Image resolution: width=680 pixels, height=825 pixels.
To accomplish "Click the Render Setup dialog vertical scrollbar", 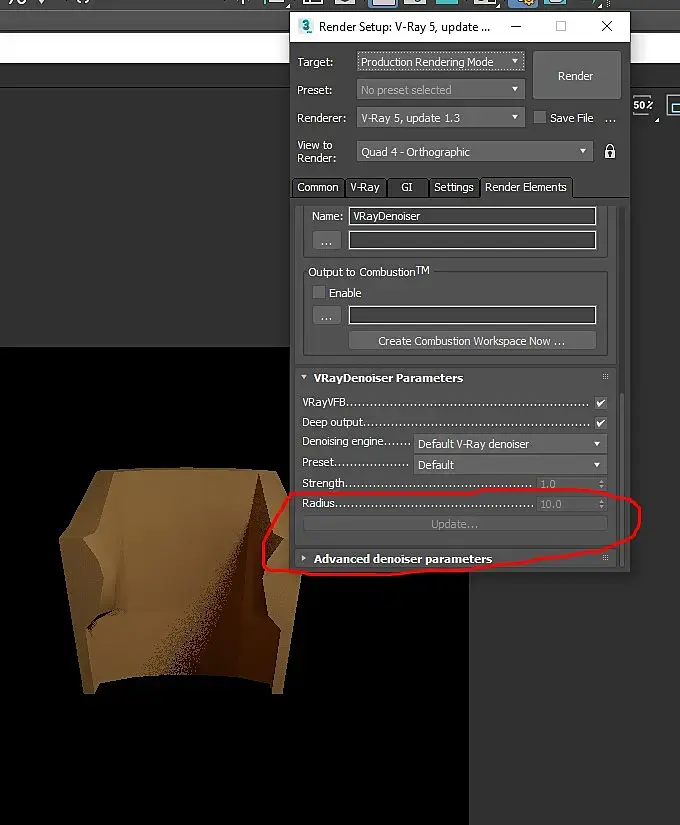I will click(622, 479).
